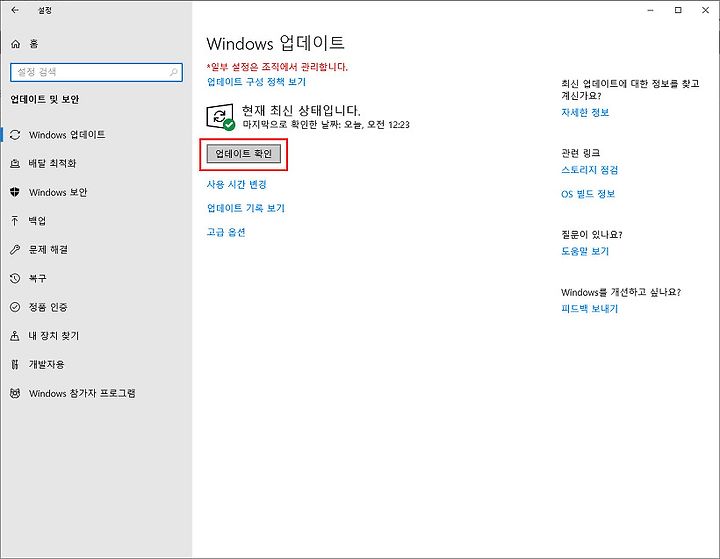Maximize the settings window
This screenshot has width=720, height=559.
678,10
